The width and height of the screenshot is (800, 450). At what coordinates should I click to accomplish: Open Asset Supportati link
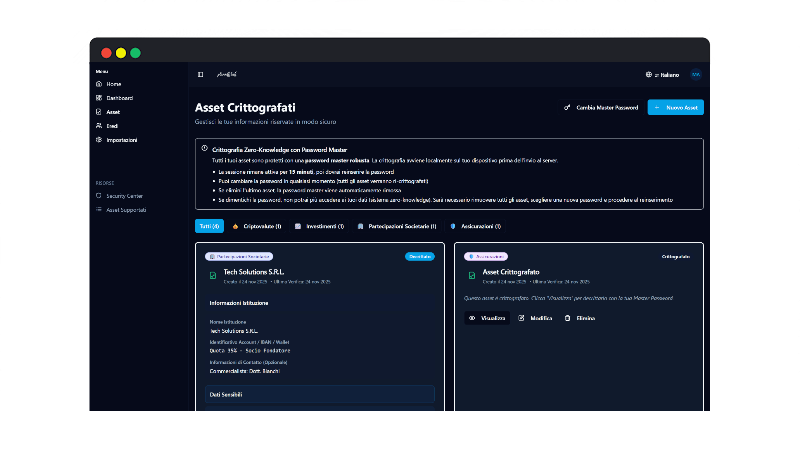pyautogui.click(x=126, y=210)
